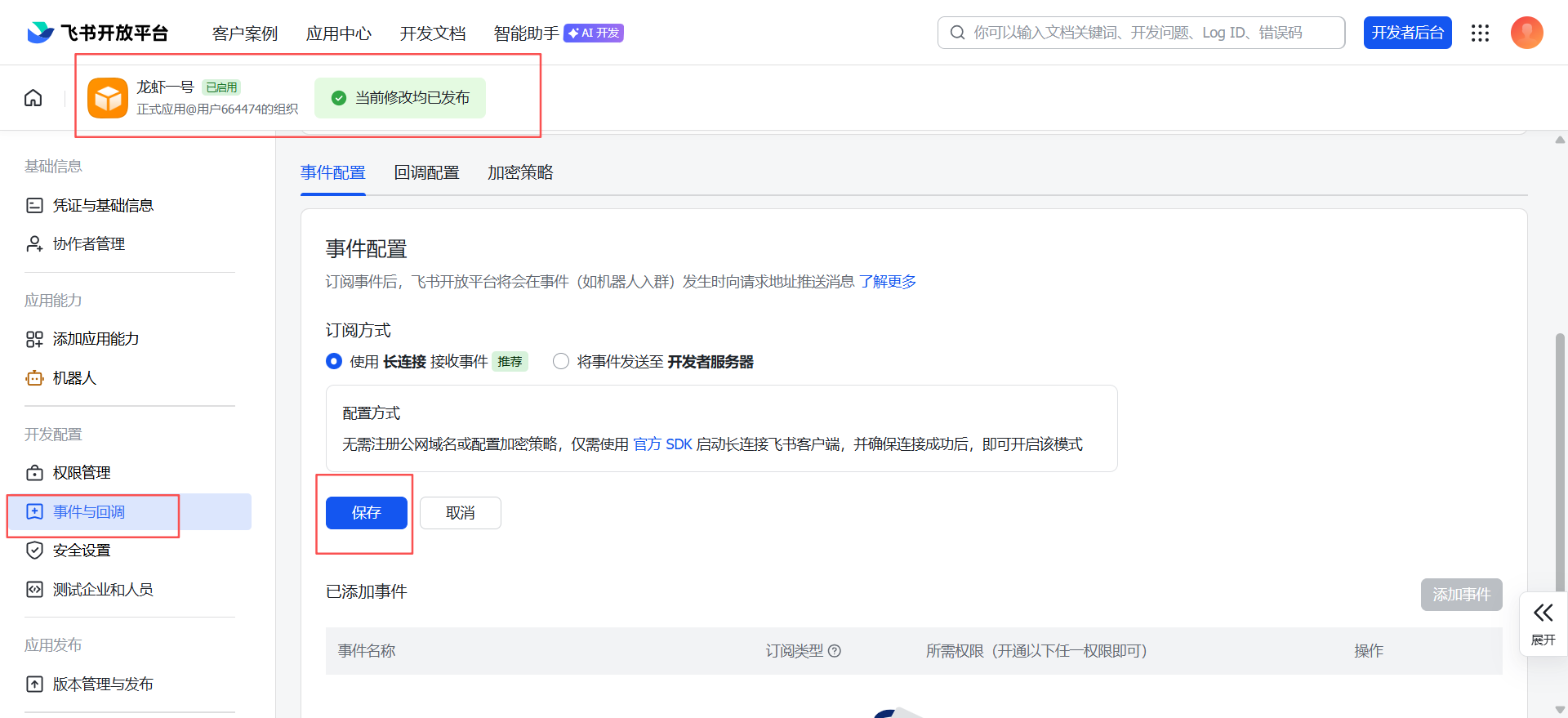Click the 凭证与基础信息 sidebar icon
1568x718 pixels.
(x=34, y=205)
